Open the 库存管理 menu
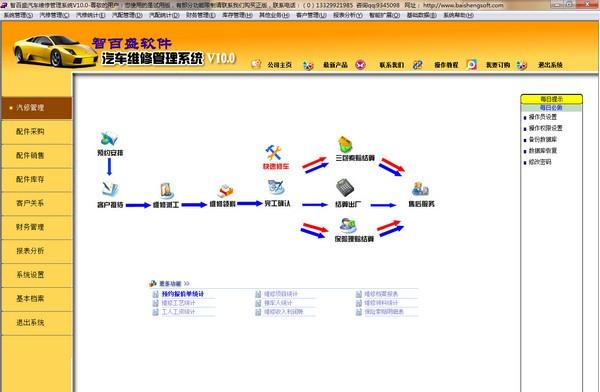The width and height of the screenshot is (600, 392). coord(237,15)
